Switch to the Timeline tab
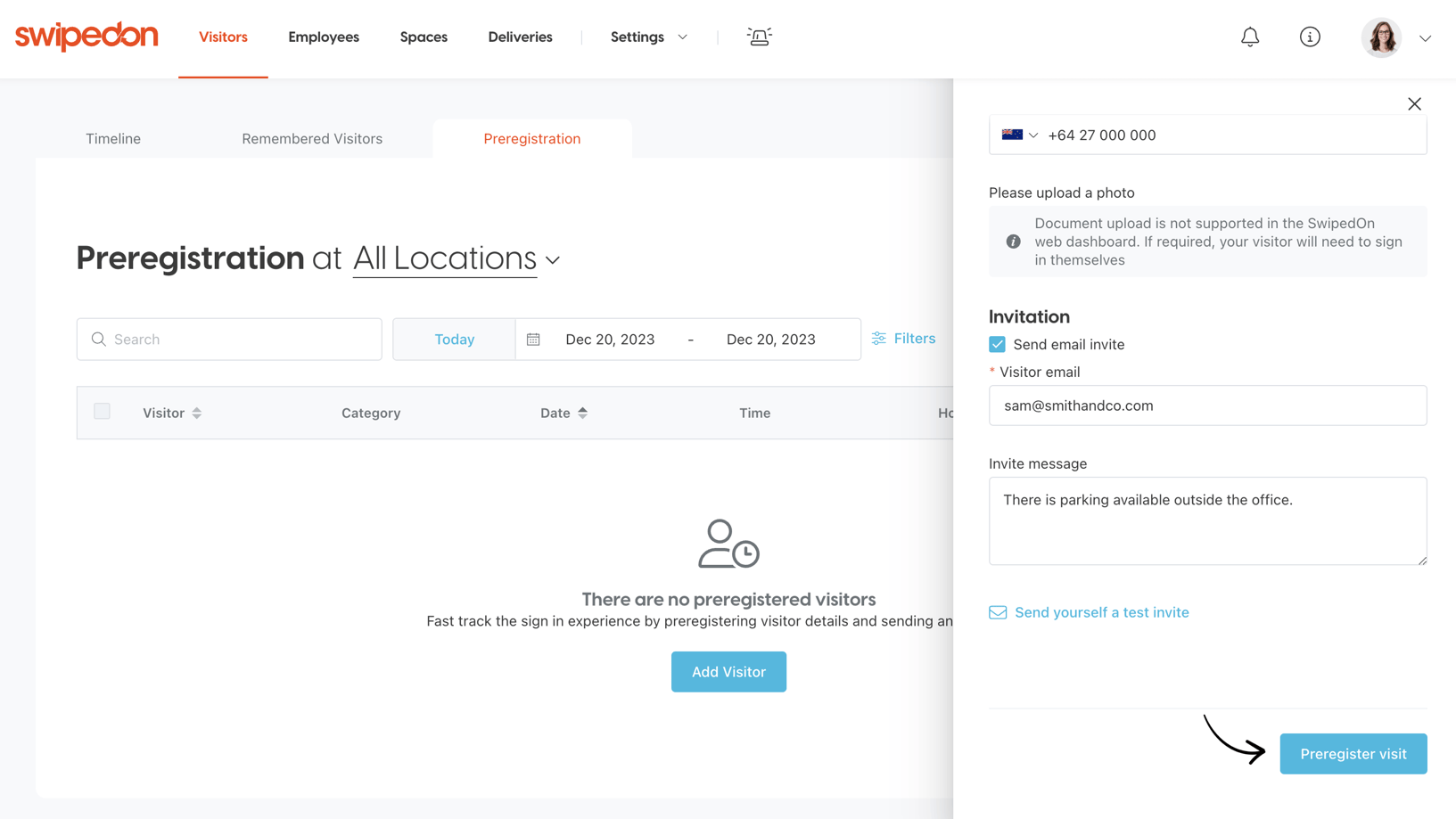Image resolution: width=1456 pixels, height=819 pixels. pyautogui.click(x=112, y=138)
